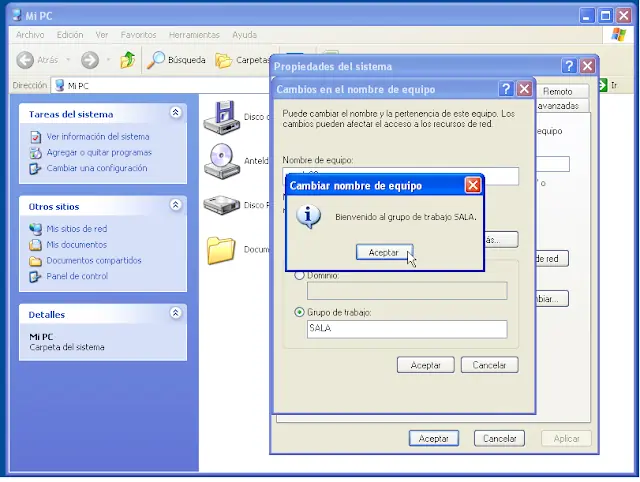
Task: Select the yellow documents folder icon
Action: (x=221, y=250)
